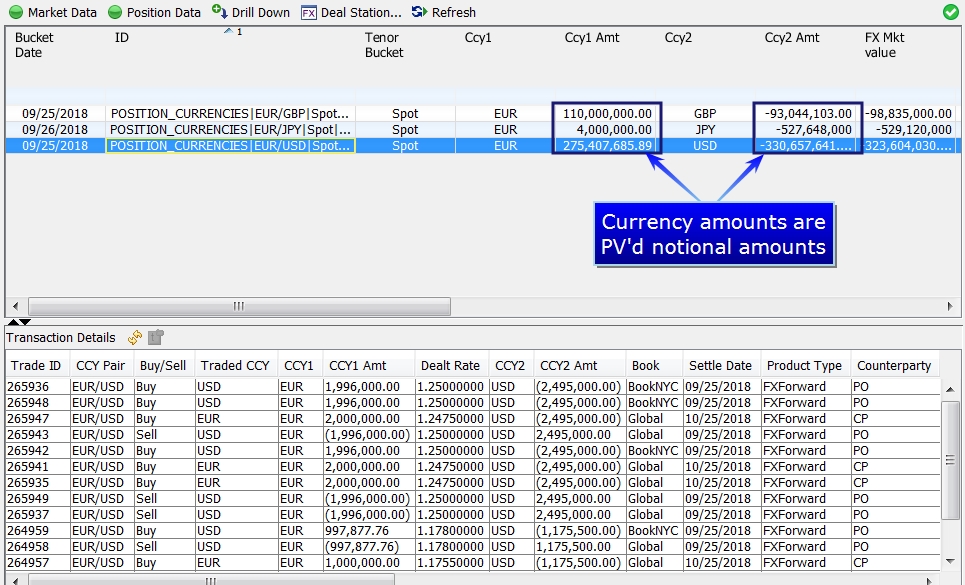Click the Ccy2 Amt header in positions grid
965x585 pixels.
click(792, 38)
